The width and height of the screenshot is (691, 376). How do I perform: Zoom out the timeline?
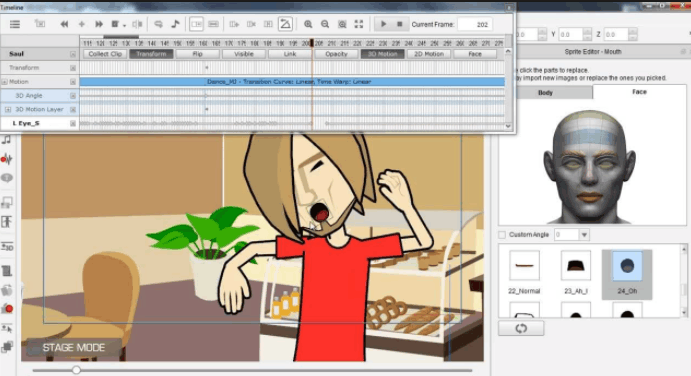point(325,24)
